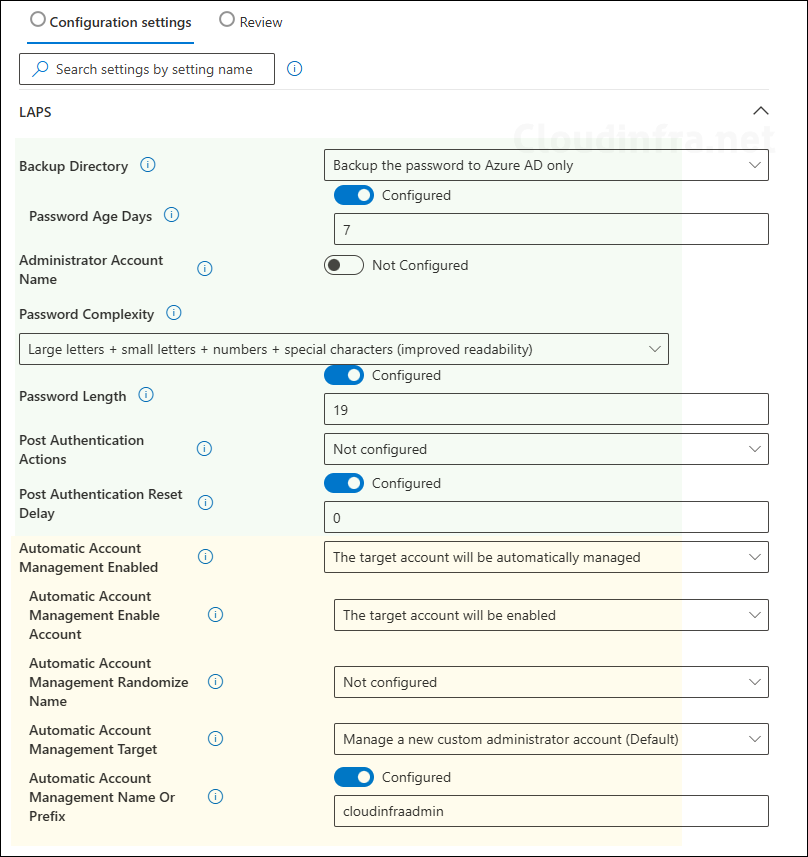This screenshot has height=857, width=808.
Task: Click the LAPS section heading
Action: click(x=35, y=112)
